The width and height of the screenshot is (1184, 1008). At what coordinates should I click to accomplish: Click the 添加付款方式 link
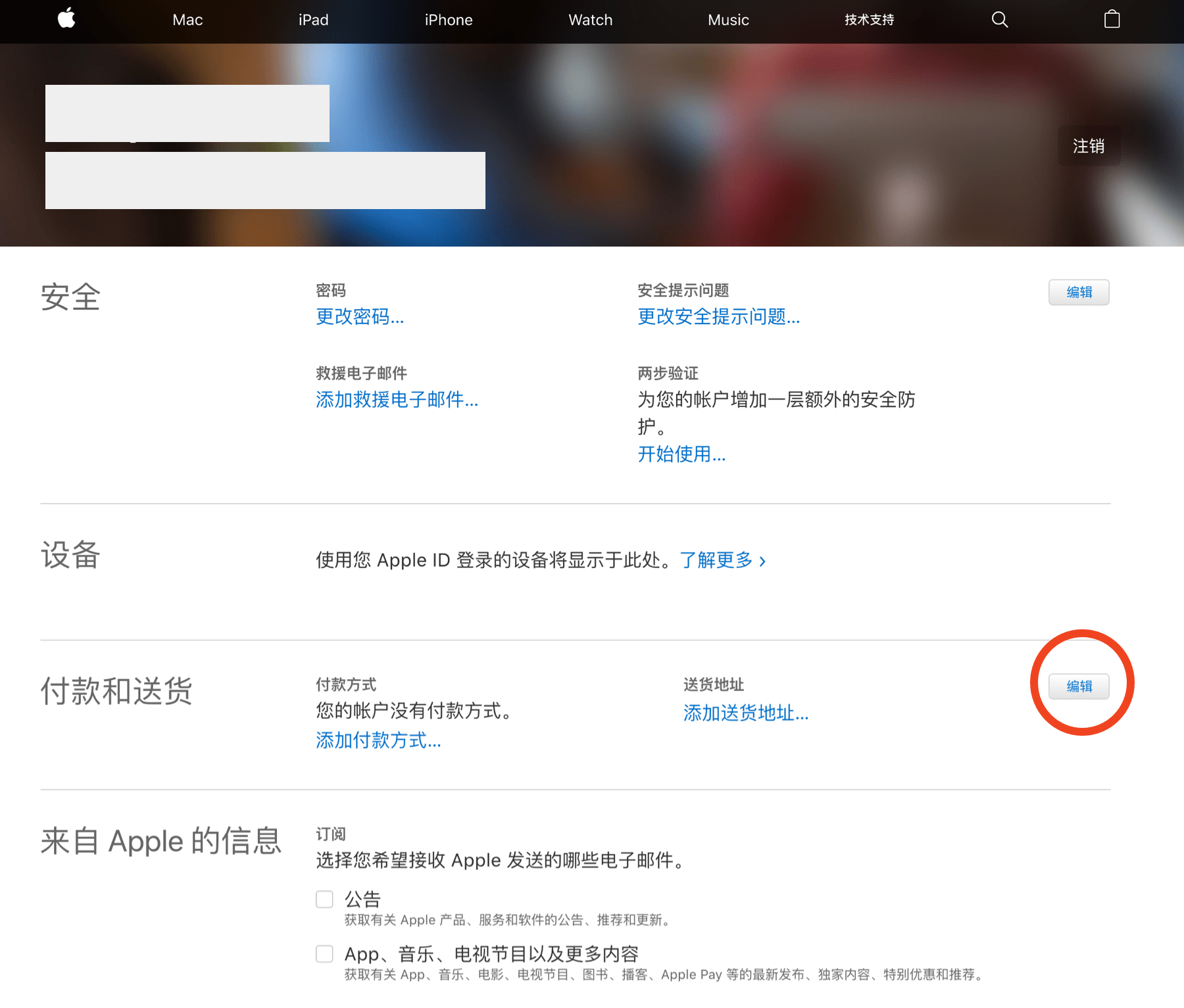[x=378, y=740]
